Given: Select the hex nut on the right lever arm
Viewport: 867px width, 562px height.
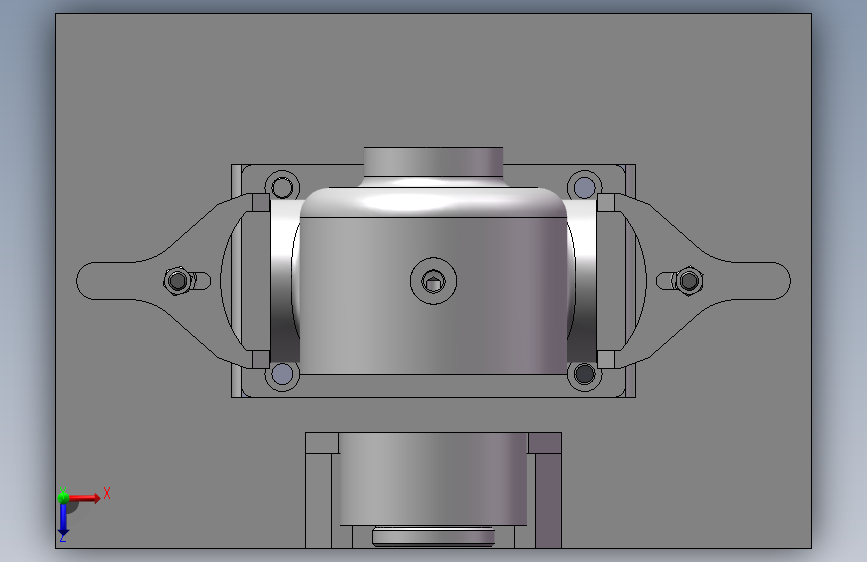Looking at the screenshot, I should (x=689, y=281).
